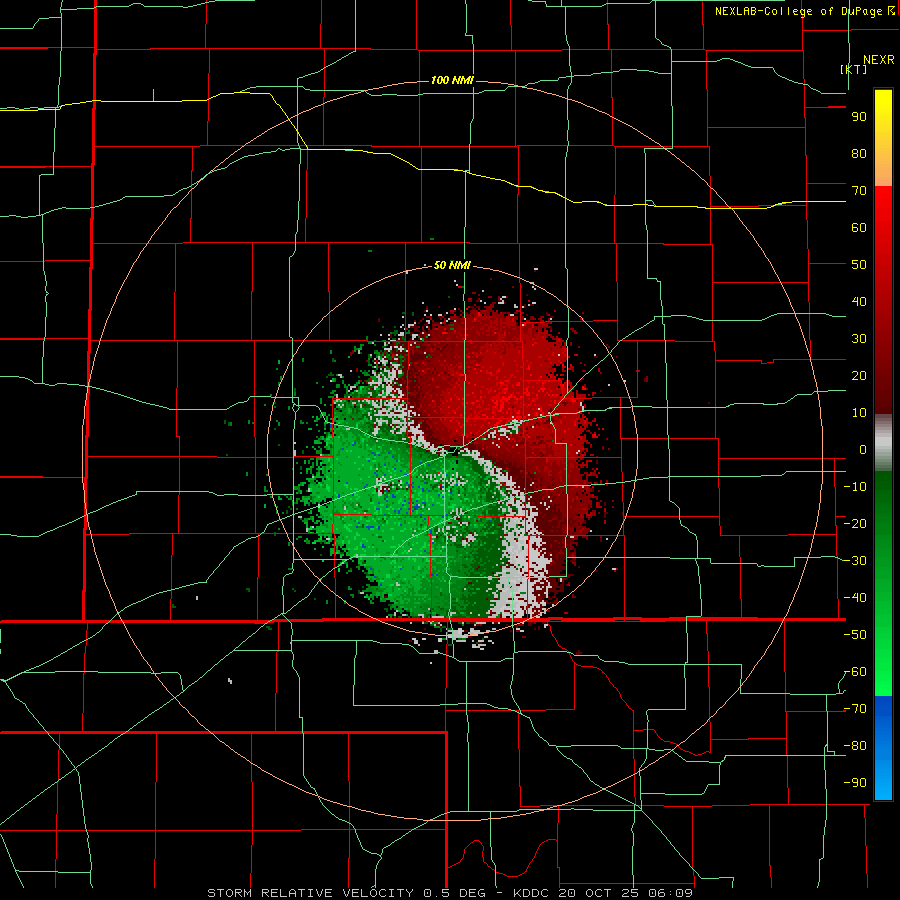Click the -40 knot scale value
Screen dimensions: 900x900
[855, 598]
